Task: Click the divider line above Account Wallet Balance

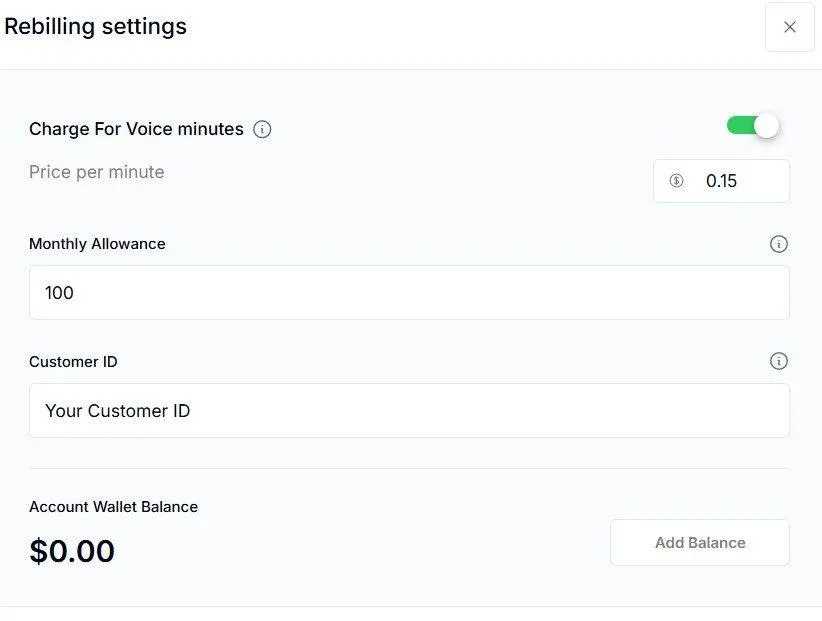Action: (409, 468)
